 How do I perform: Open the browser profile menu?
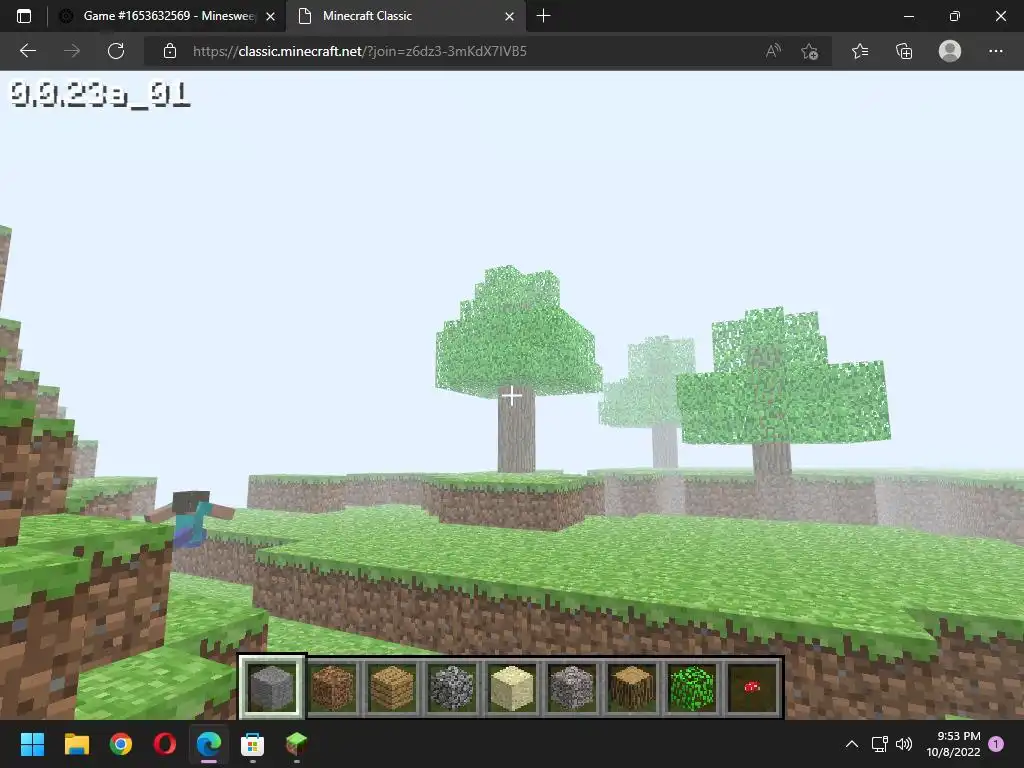click(x=950, y=51)
